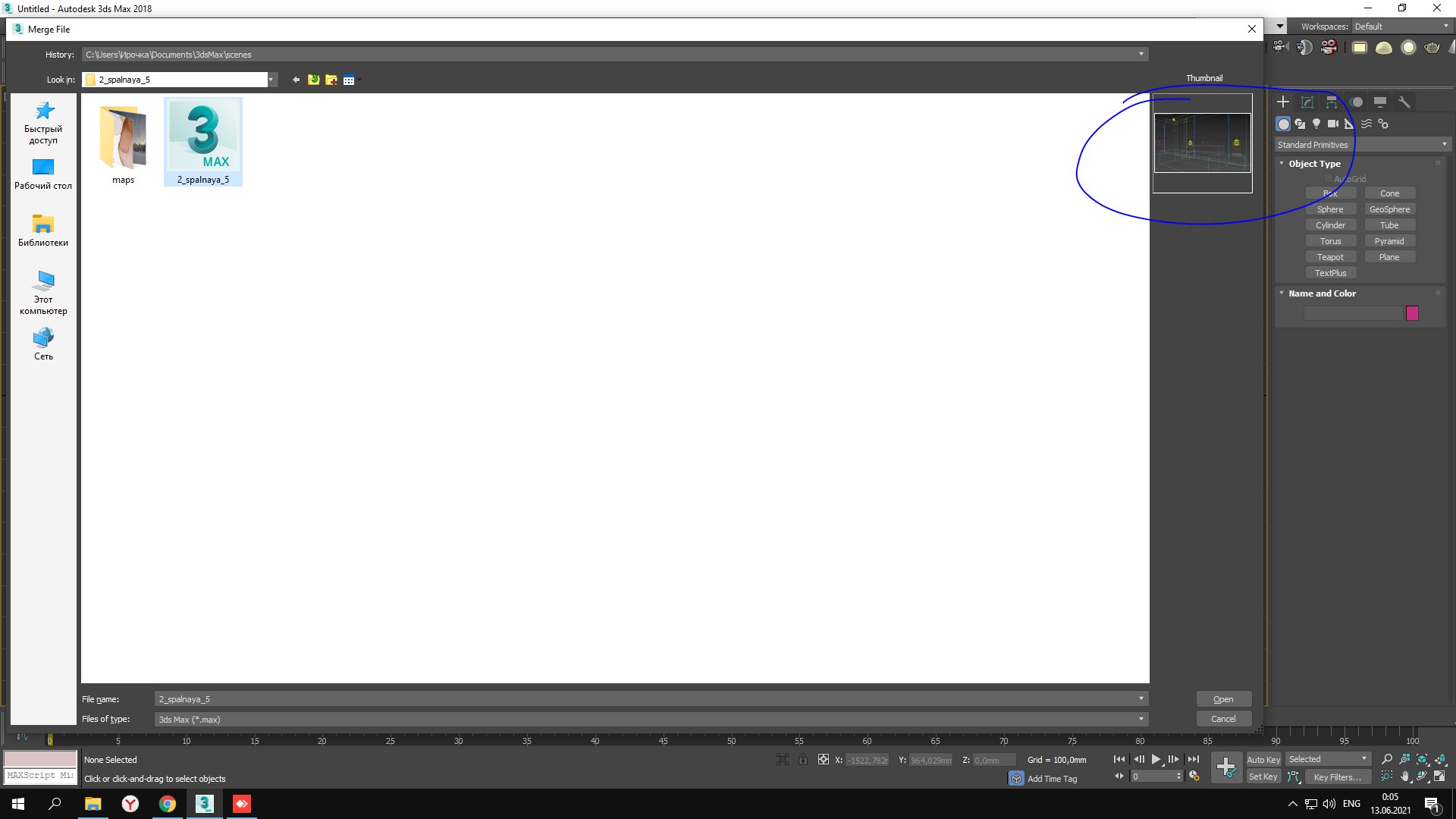
Task: Open the object color swatch
Action: [1412, 313]
